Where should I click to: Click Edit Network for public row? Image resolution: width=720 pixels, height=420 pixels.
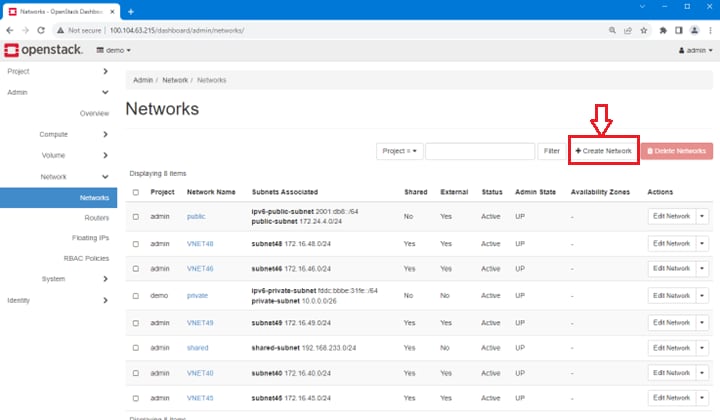672,216
